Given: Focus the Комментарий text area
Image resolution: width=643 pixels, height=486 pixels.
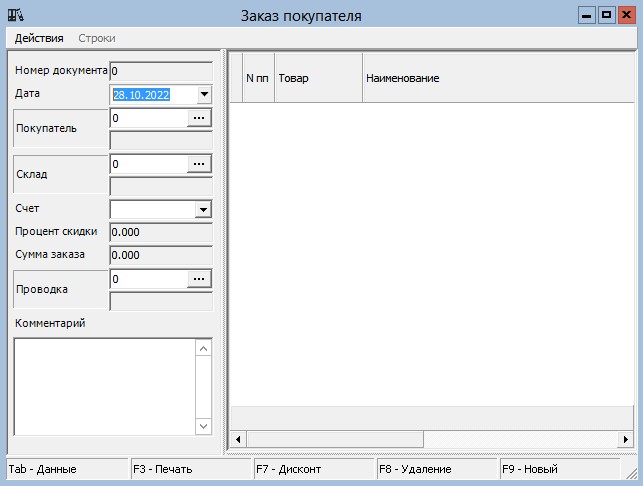Looking at the screenshot, I should pyautogui.click(x=104, y=386).
